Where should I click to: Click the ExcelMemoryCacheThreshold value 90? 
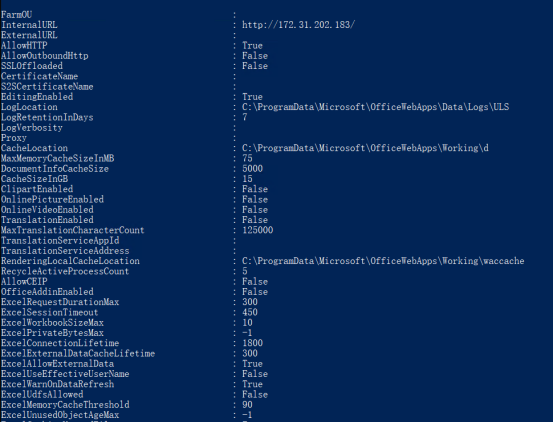click(247, 405)
